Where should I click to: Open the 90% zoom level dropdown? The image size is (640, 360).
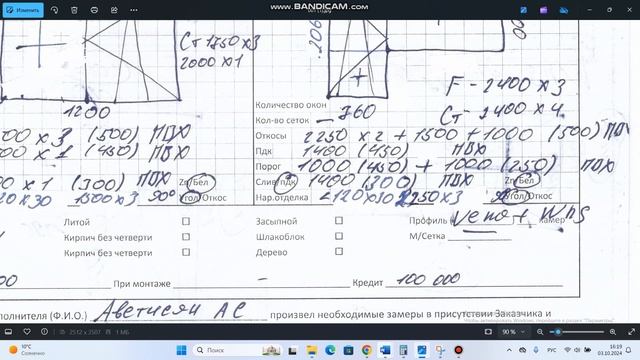tap(514, 332)
